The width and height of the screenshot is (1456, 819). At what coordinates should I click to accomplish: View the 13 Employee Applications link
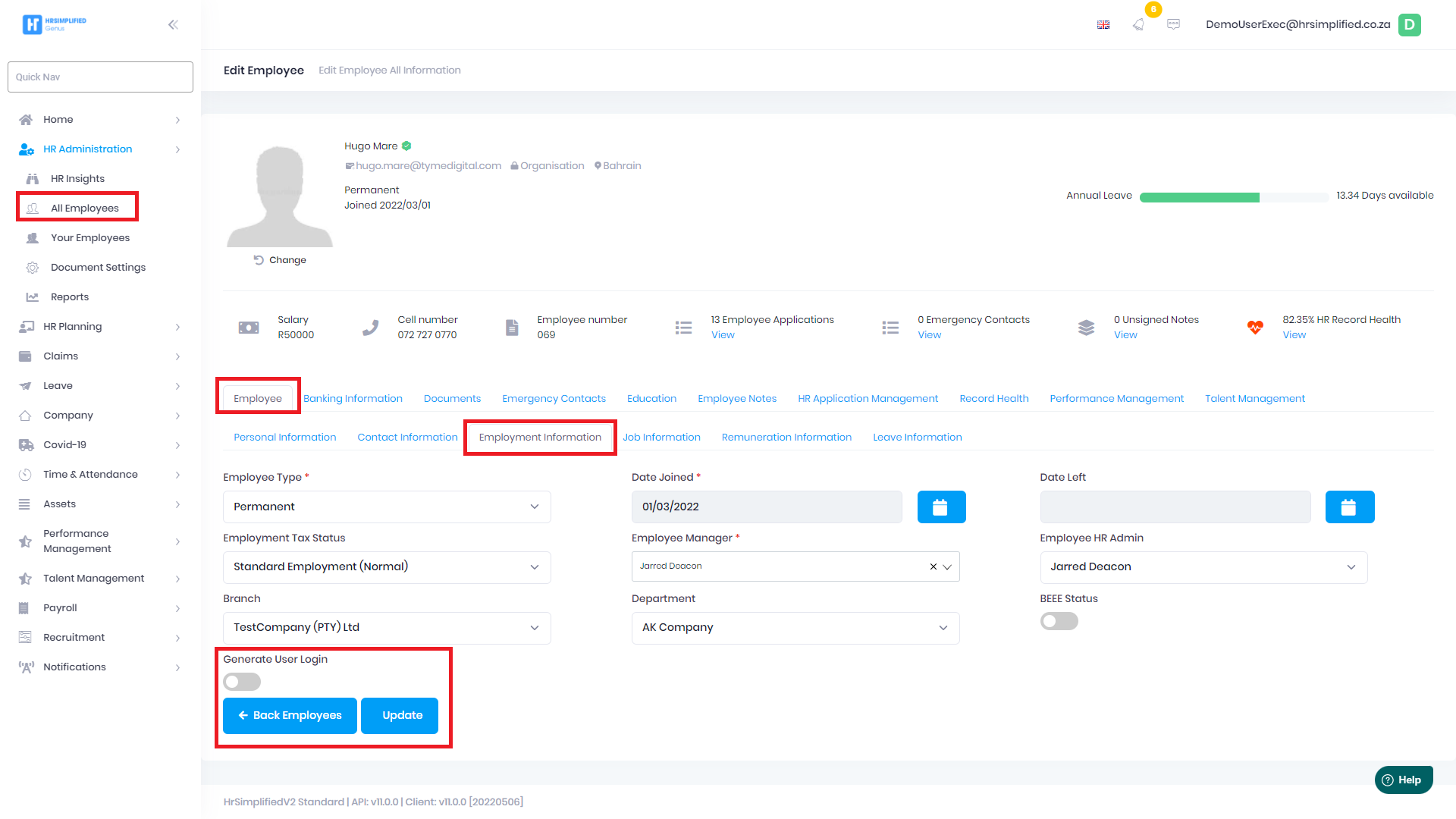723,335
